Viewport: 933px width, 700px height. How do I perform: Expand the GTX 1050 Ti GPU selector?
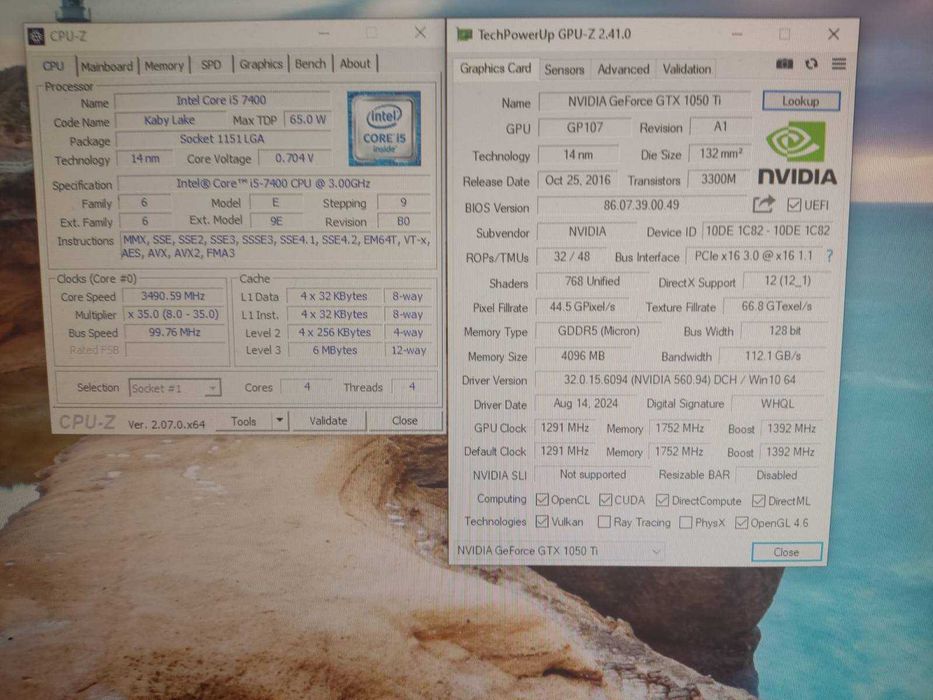pyautogui.click(x=559, y=551)
